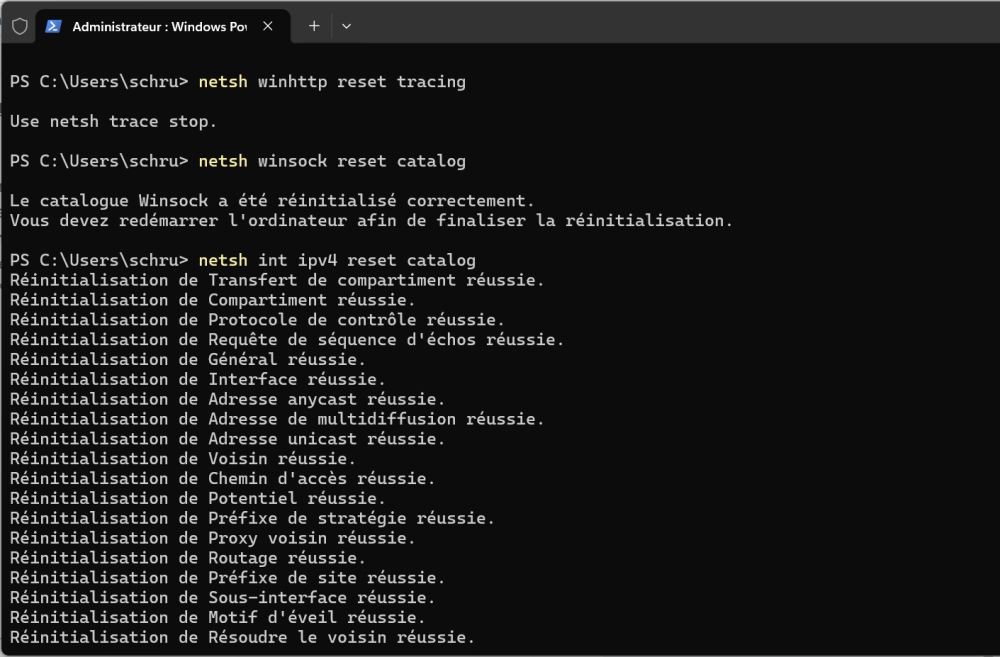
Task: Click the "Requête de séquence d'échos" line
Action: click(287, 340)
